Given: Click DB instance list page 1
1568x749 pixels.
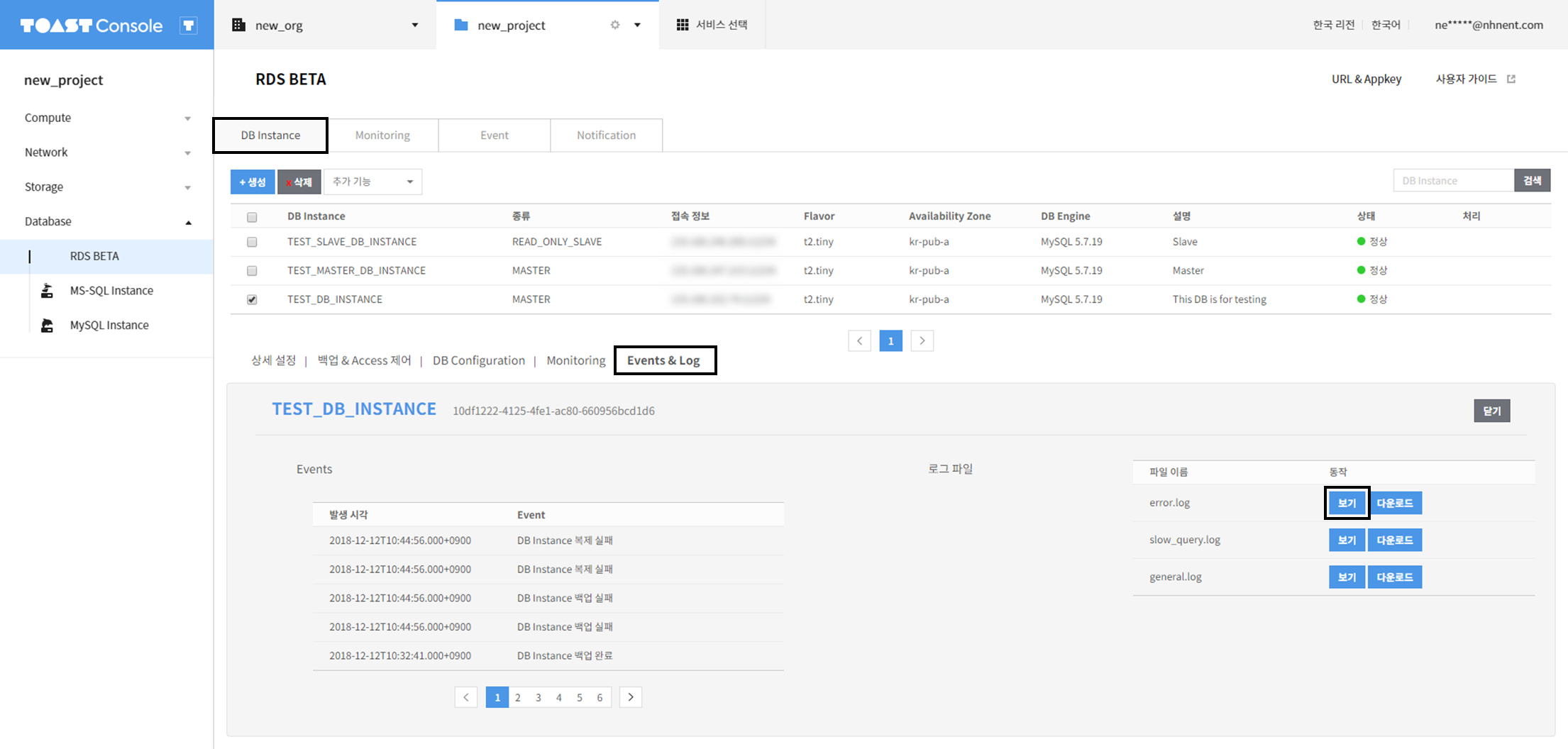Looking at the screenshot, I should coord(891,341).
